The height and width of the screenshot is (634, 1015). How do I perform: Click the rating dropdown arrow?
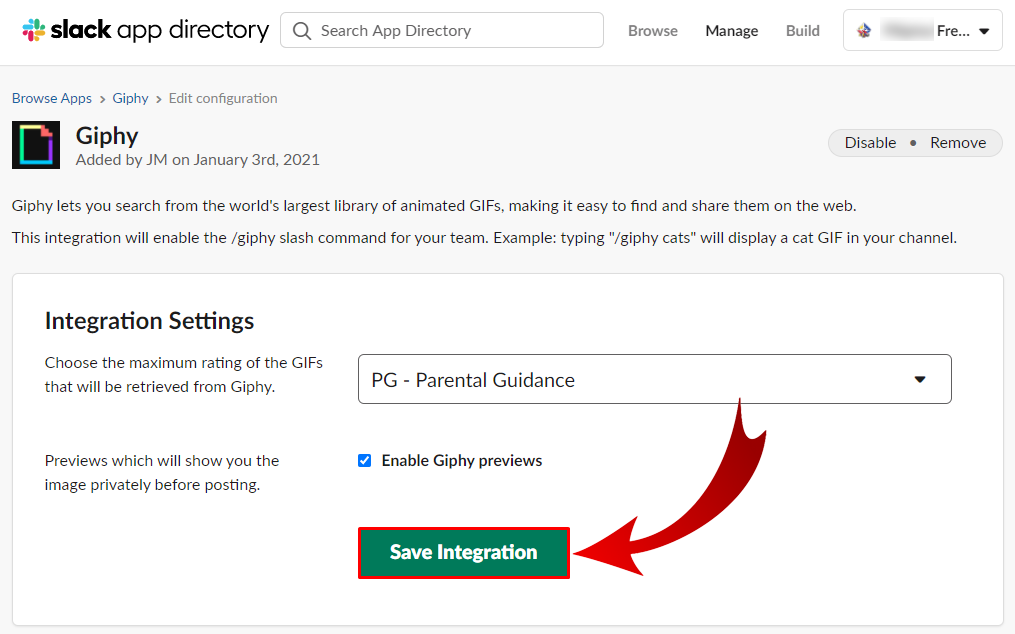click(x=920, y=380)
